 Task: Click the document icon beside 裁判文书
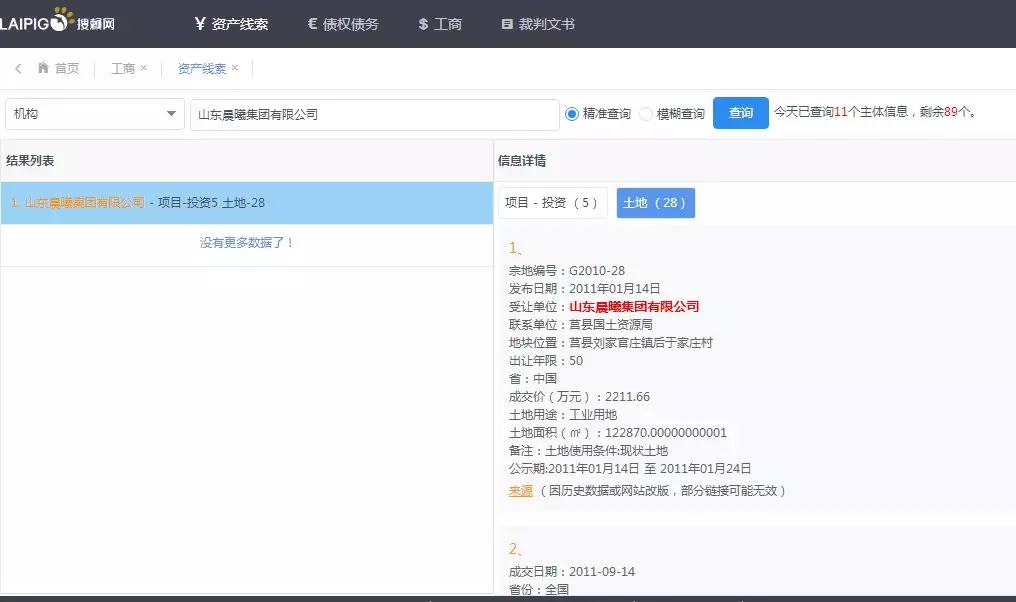click(507, 24)
